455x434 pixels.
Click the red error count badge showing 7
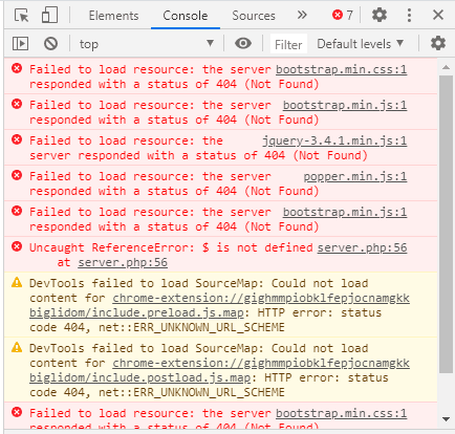pyautogui.click(x=342, y=15)
